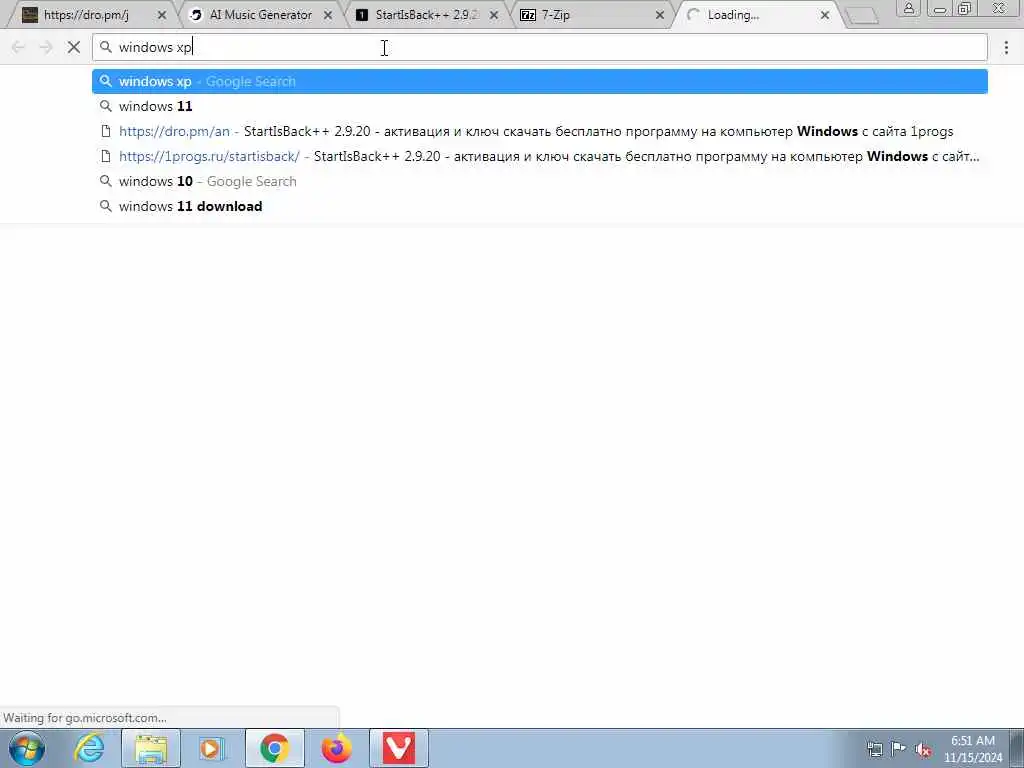Open Action Center flag icon in tray
The height and width of the screenshot is (768, 1024).
[899, 749]
